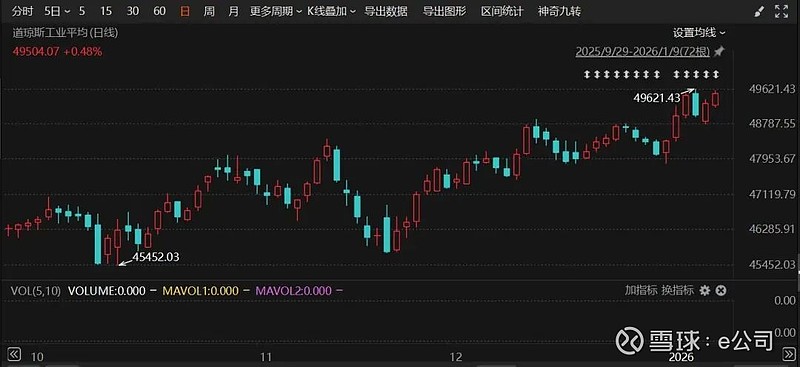
Task: Select the 30-minute period
Action: tap(133, 11)
